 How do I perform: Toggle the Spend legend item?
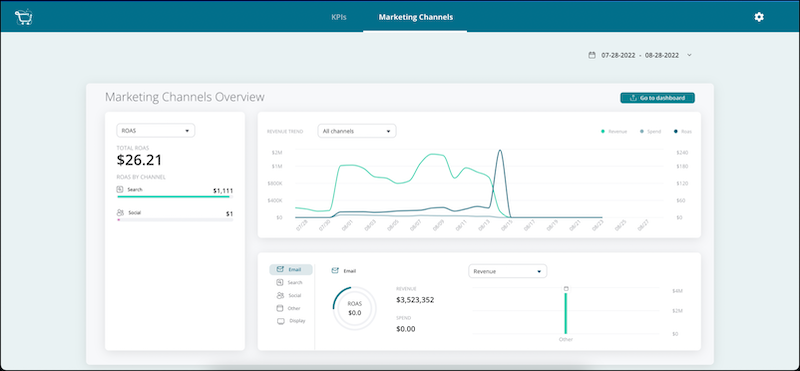[x=651, y=132]
